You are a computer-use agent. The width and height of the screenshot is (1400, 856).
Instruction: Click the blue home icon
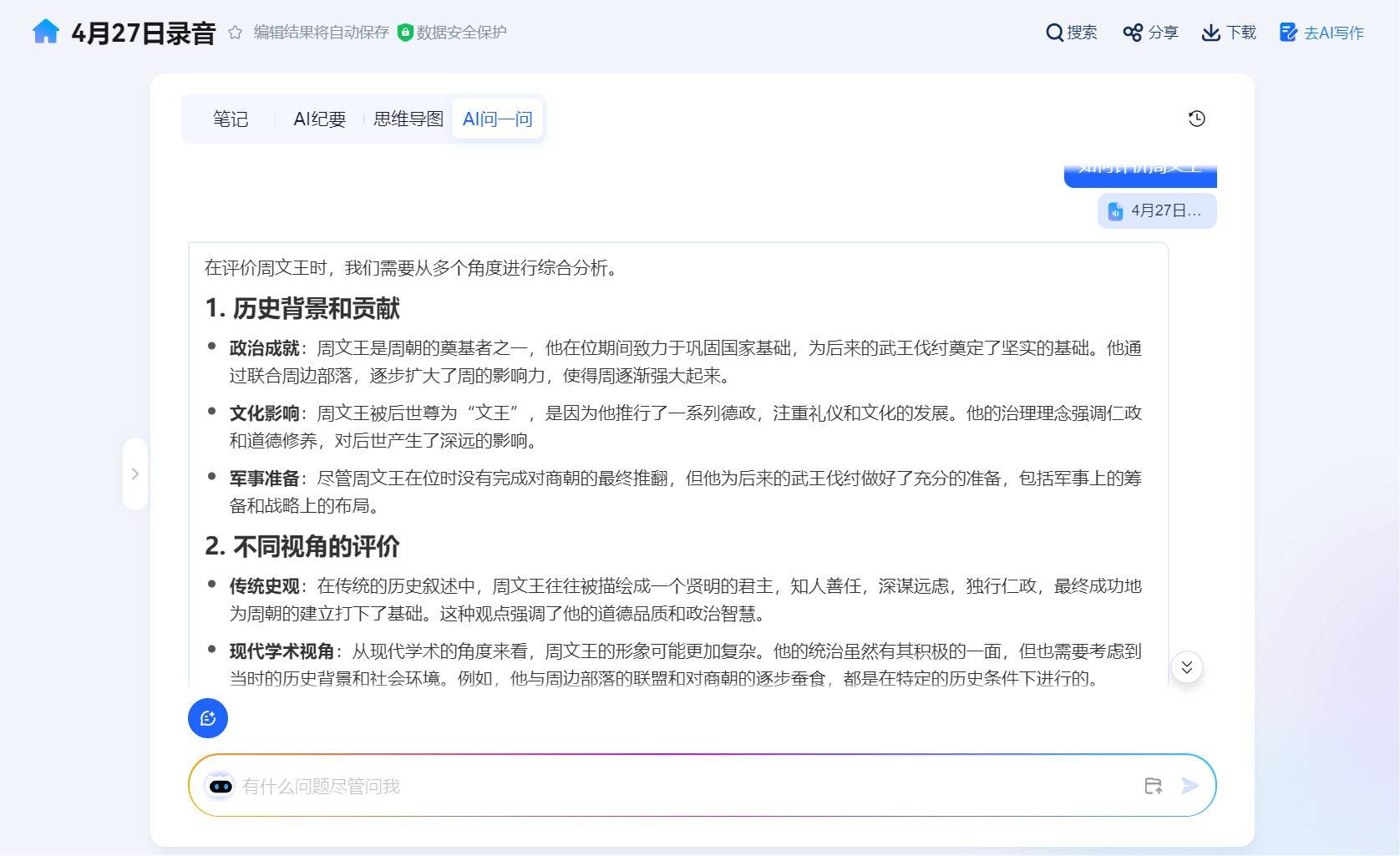point(46,32)
